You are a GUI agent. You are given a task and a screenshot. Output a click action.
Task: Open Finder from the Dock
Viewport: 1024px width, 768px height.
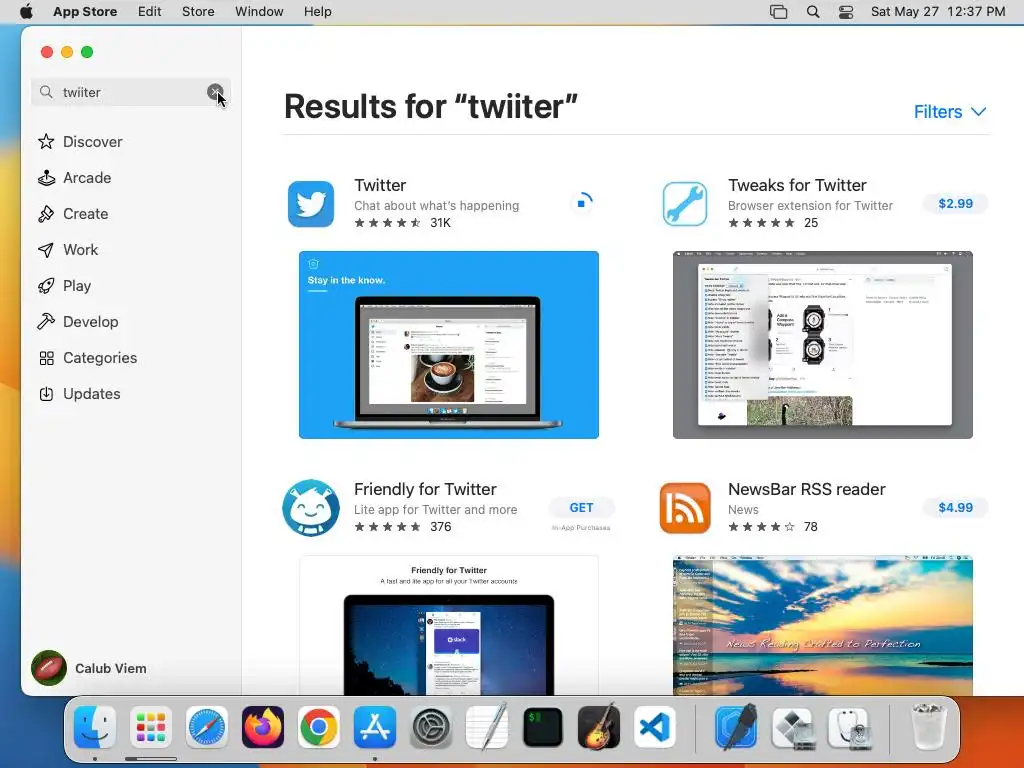[95, 727]
